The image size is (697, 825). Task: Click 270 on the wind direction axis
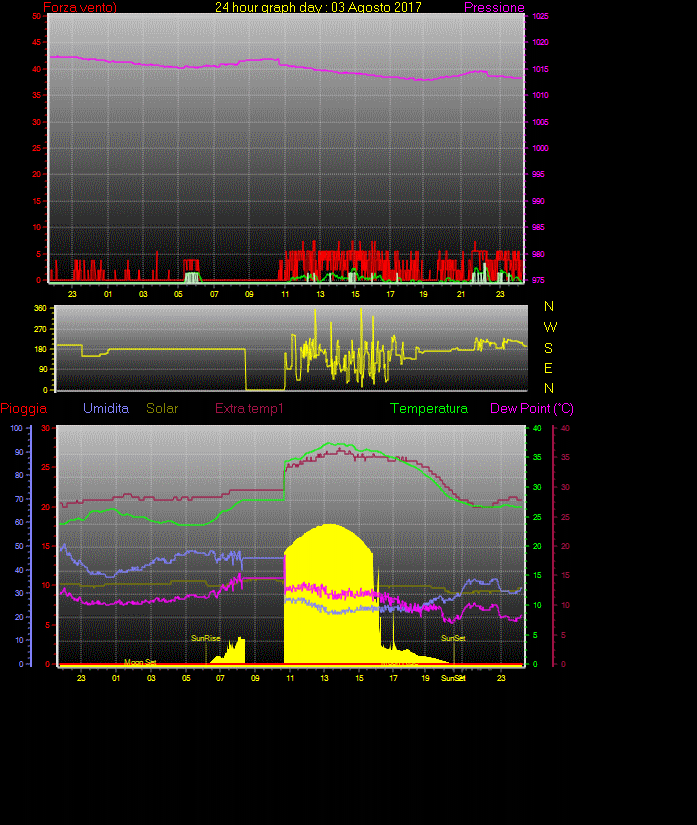[41, 329]
